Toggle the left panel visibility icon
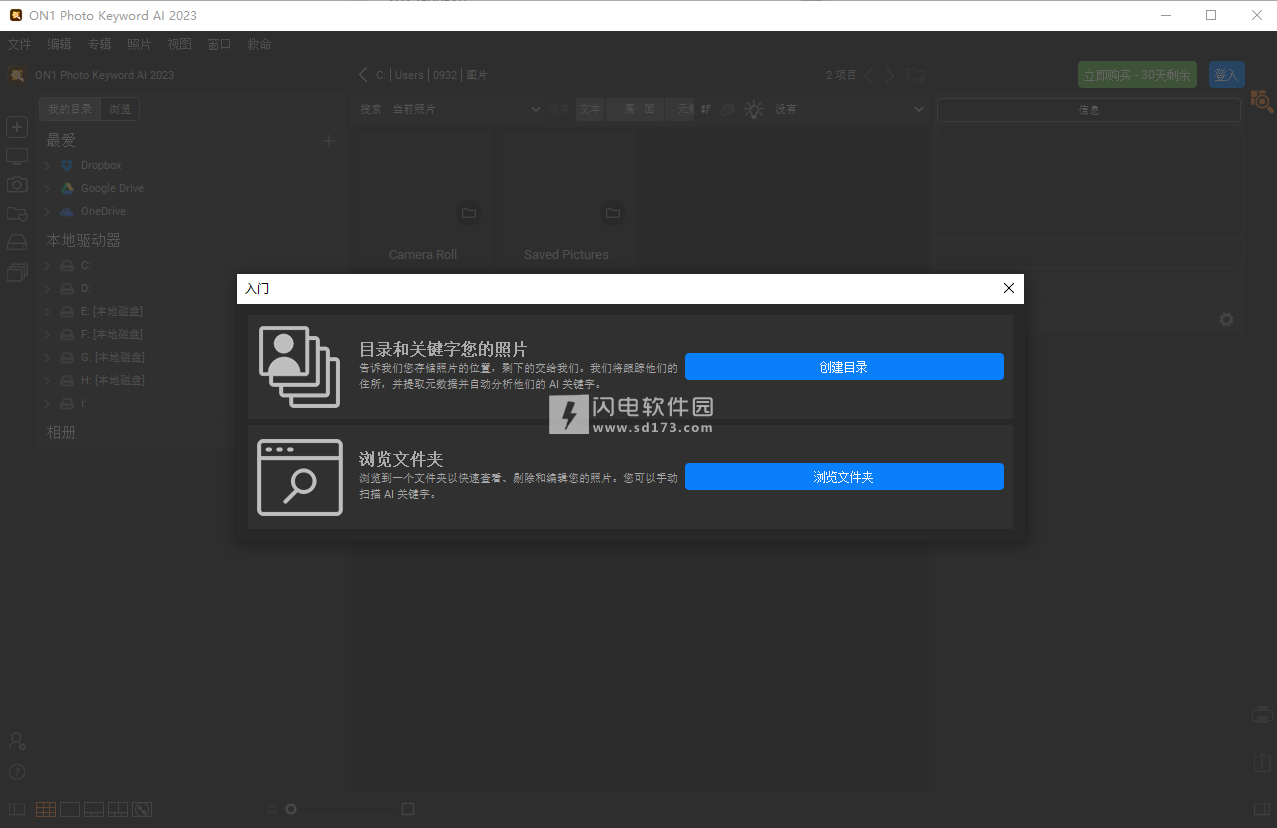 16,809
